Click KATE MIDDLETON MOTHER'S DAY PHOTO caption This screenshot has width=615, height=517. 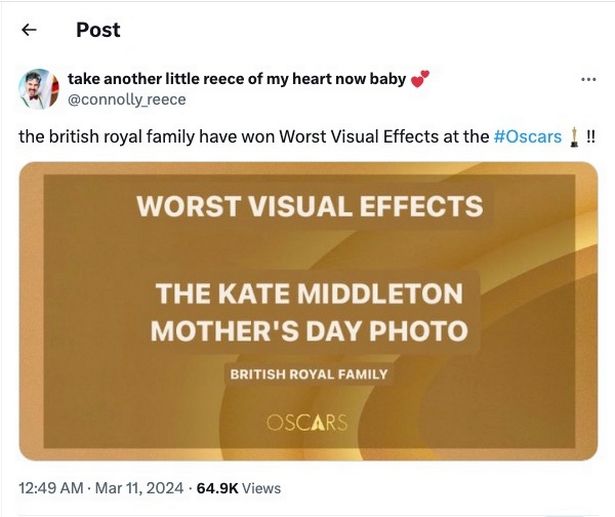[309, 311]
